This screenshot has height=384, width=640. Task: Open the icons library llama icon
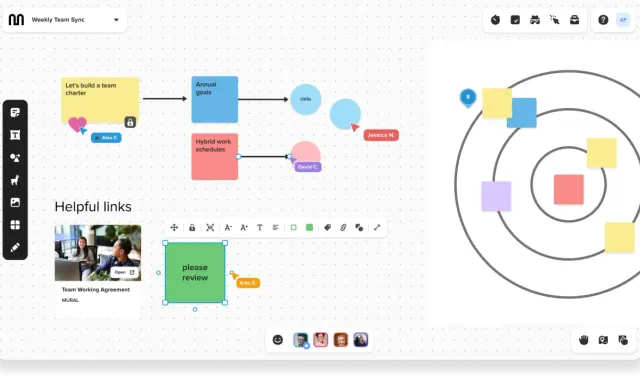pos(15,180)
